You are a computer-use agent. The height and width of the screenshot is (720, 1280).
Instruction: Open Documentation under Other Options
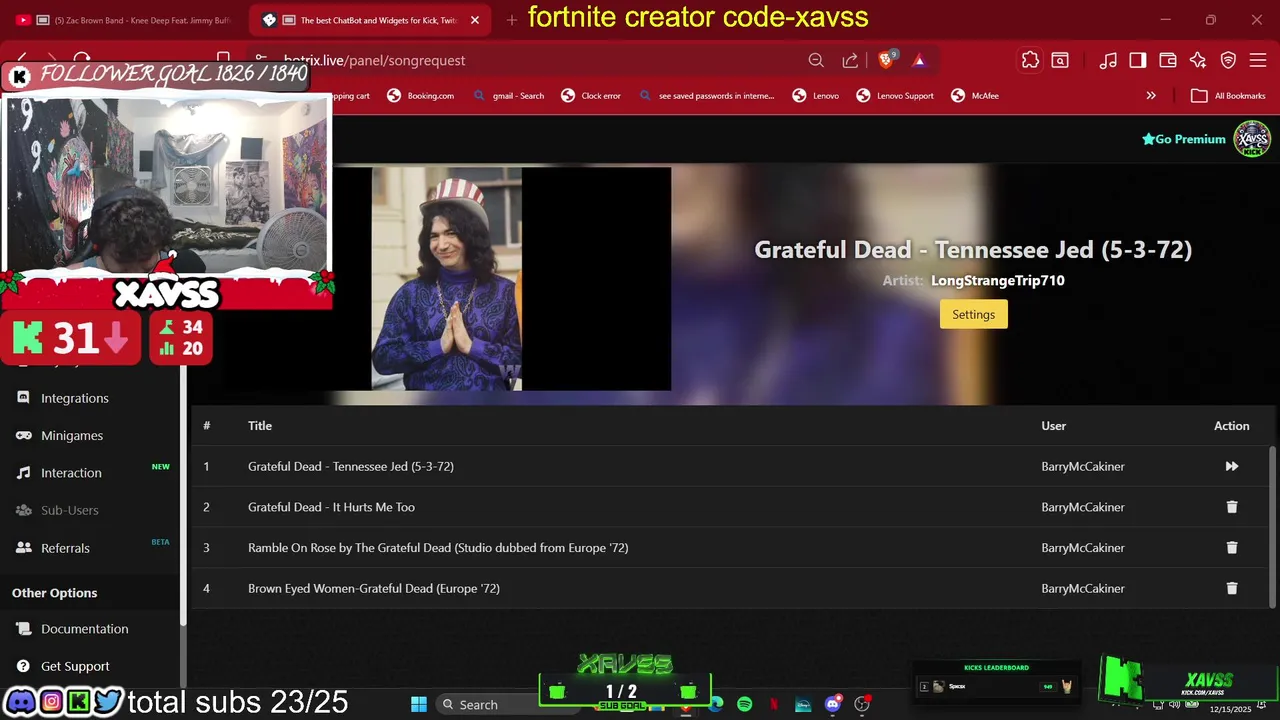(84, 629)
